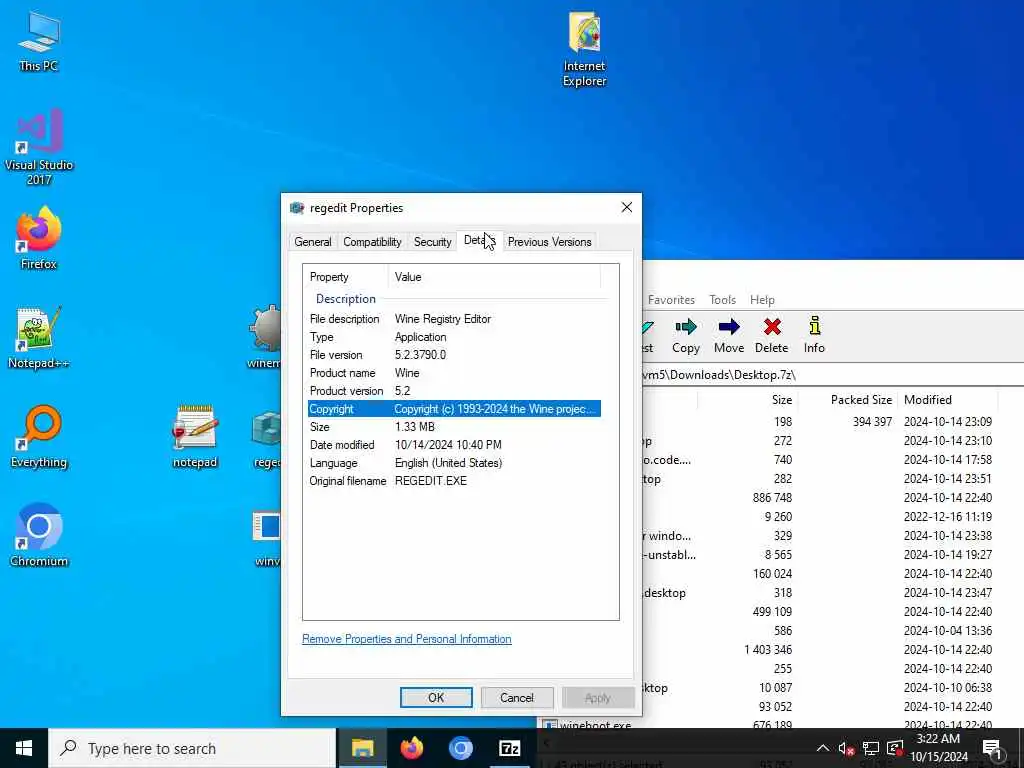Click the Delete icon in 7-Zip toolbar
Screen dimensions: 1024x768
[x=771, y=336]
